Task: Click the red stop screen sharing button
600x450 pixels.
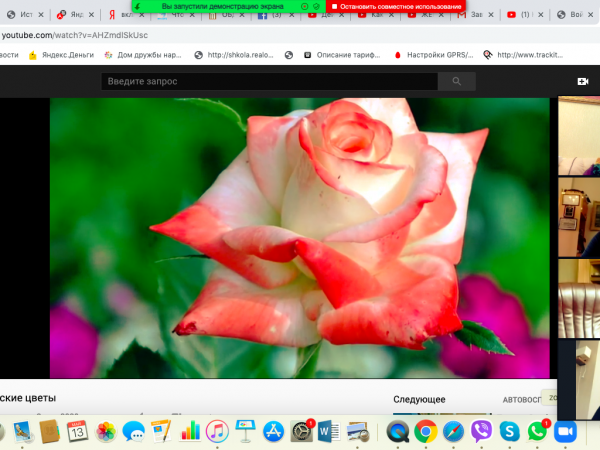Action: (x=397, y=6)
